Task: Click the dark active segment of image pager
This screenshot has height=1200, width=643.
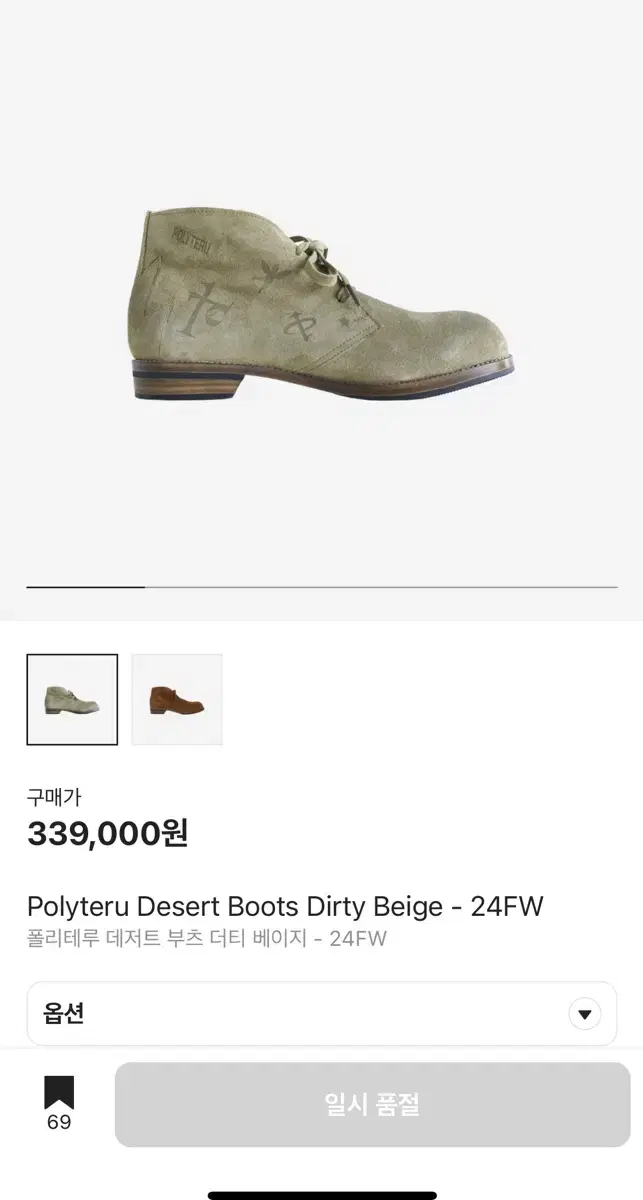Action: pyautogui.click(x=85, y=587)
